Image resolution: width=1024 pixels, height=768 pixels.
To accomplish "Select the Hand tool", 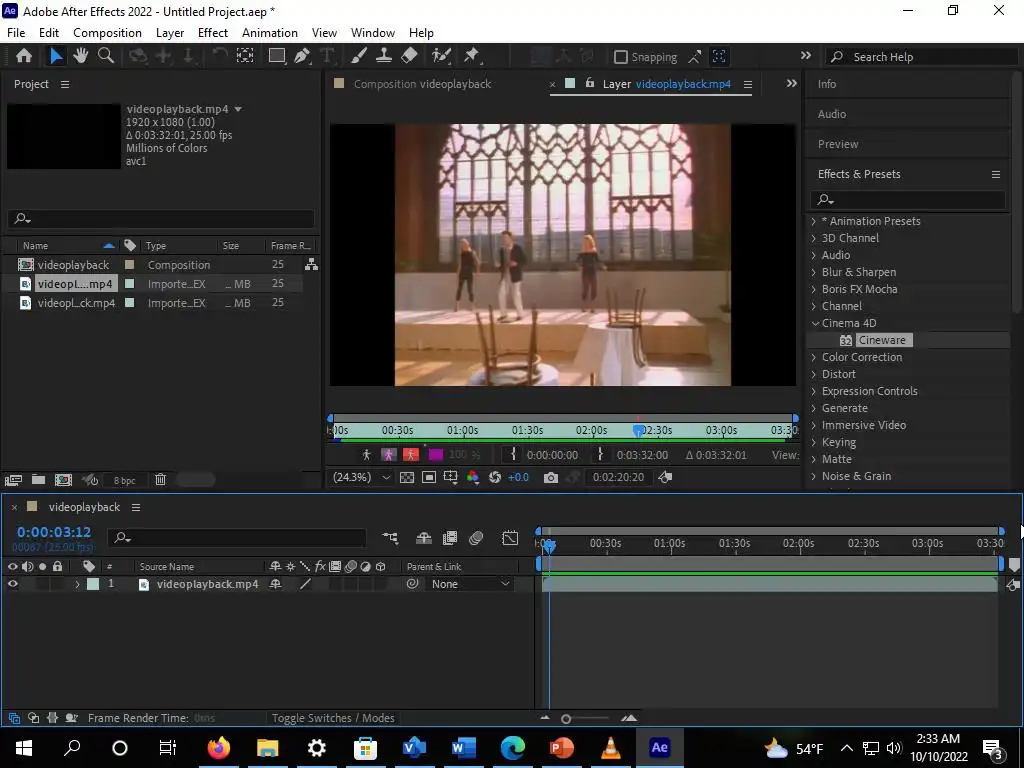I will pos(81,56).
